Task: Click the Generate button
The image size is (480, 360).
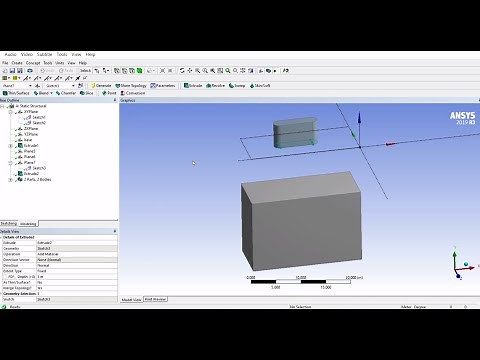Action: [x=101, y=86]
